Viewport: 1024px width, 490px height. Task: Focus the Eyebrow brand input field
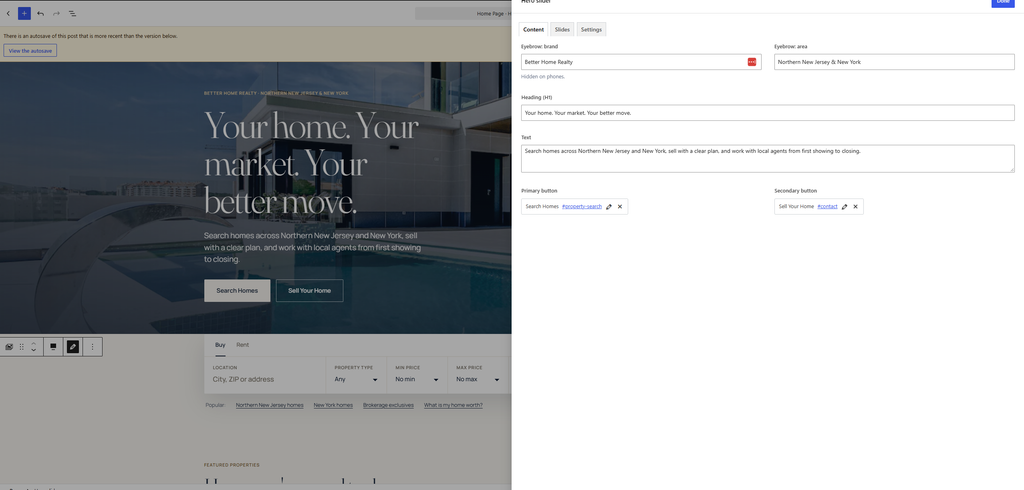click(x=641, y=62)
